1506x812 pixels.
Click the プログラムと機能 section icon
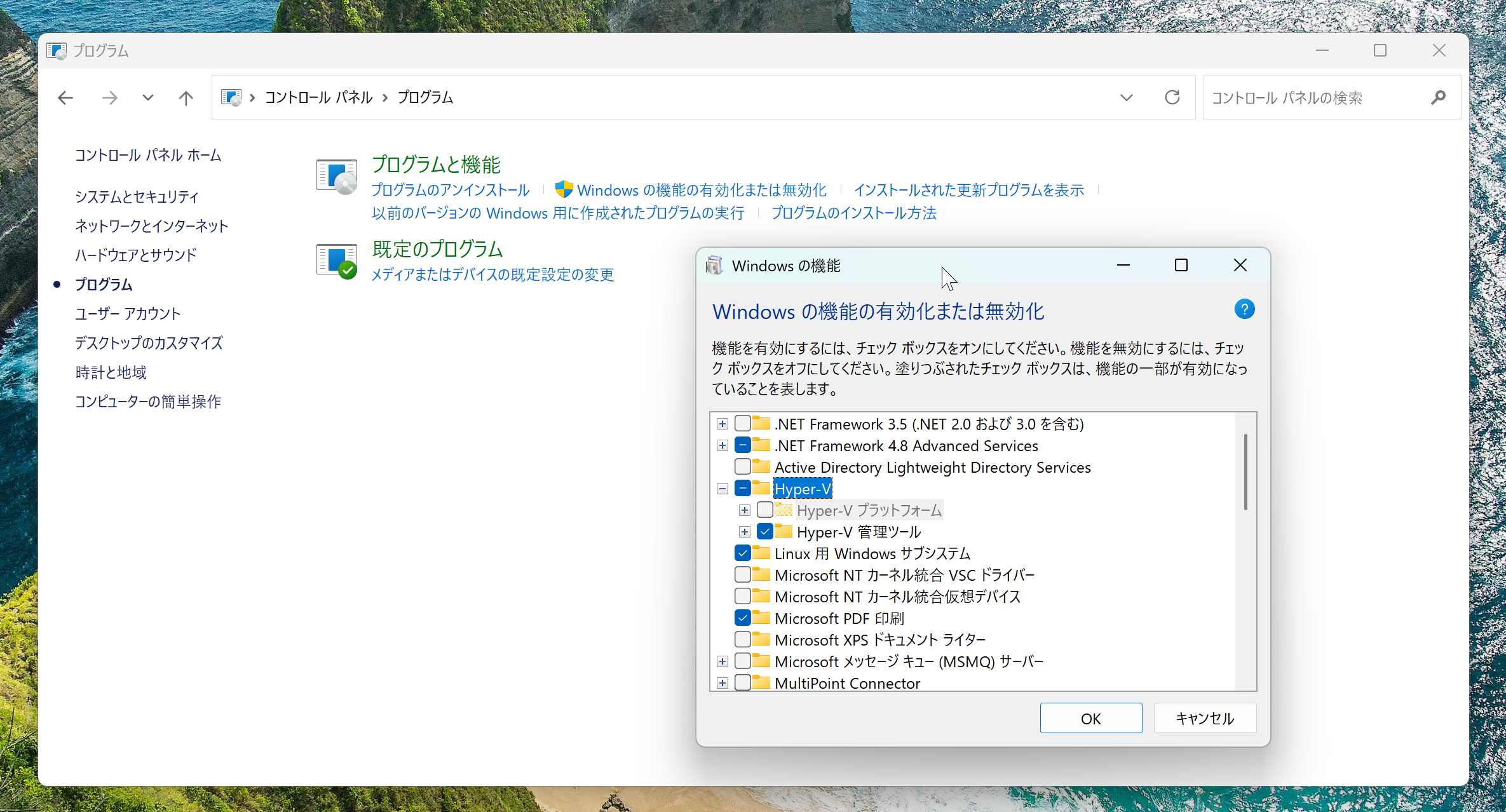[x=337, y=176]
